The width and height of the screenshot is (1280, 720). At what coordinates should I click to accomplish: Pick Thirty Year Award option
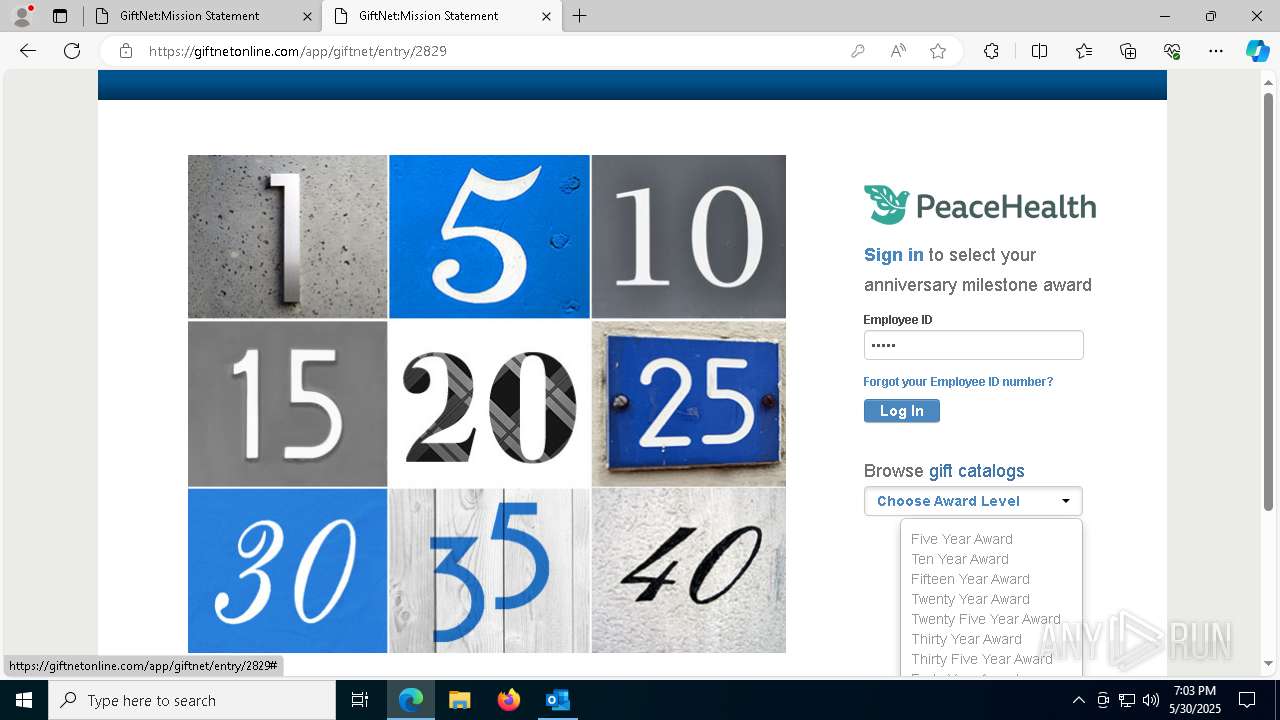[x=966, y=639]
